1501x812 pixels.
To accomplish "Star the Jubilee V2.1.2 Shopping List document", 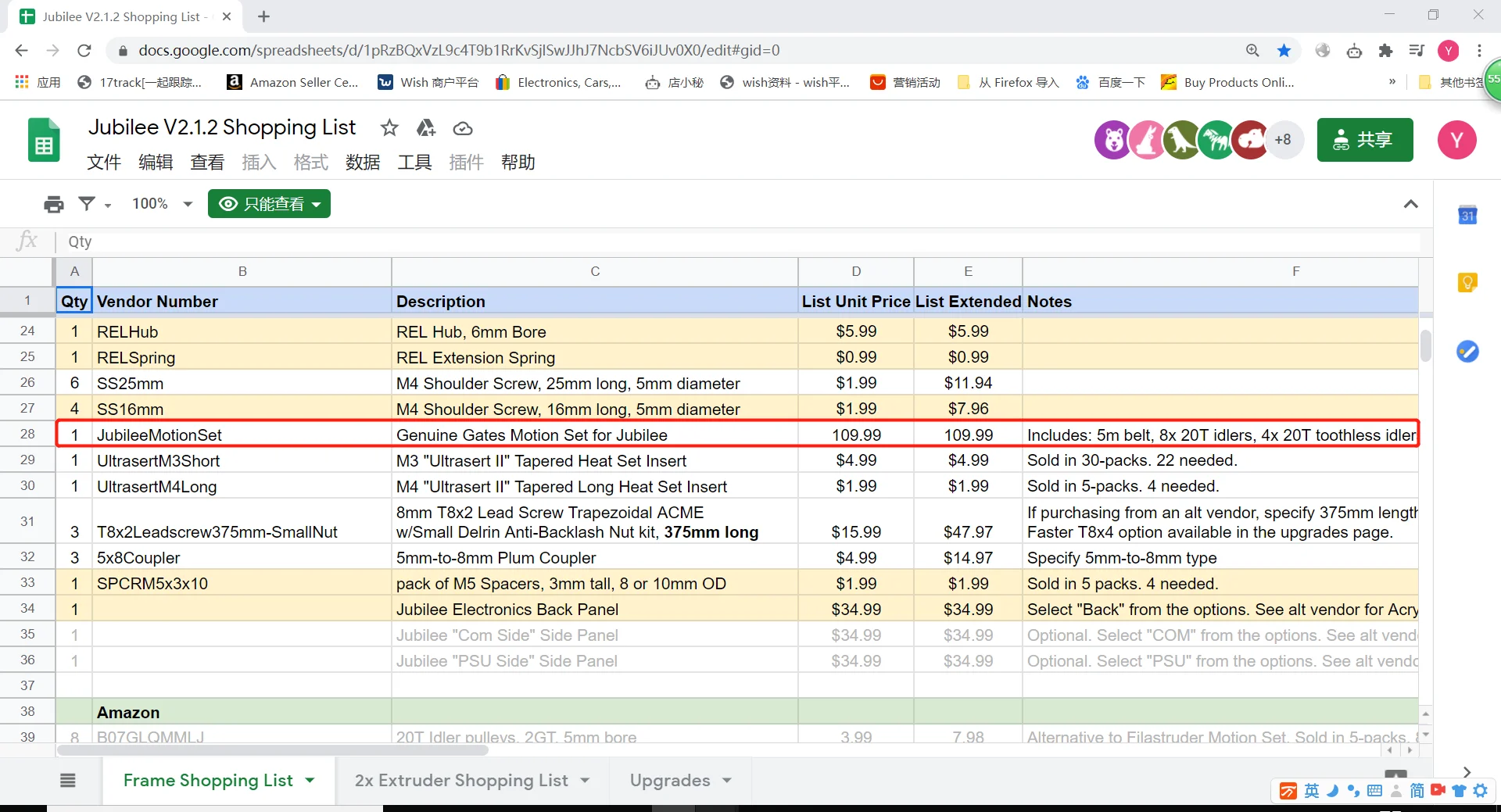I will click(x=389, y=128).
